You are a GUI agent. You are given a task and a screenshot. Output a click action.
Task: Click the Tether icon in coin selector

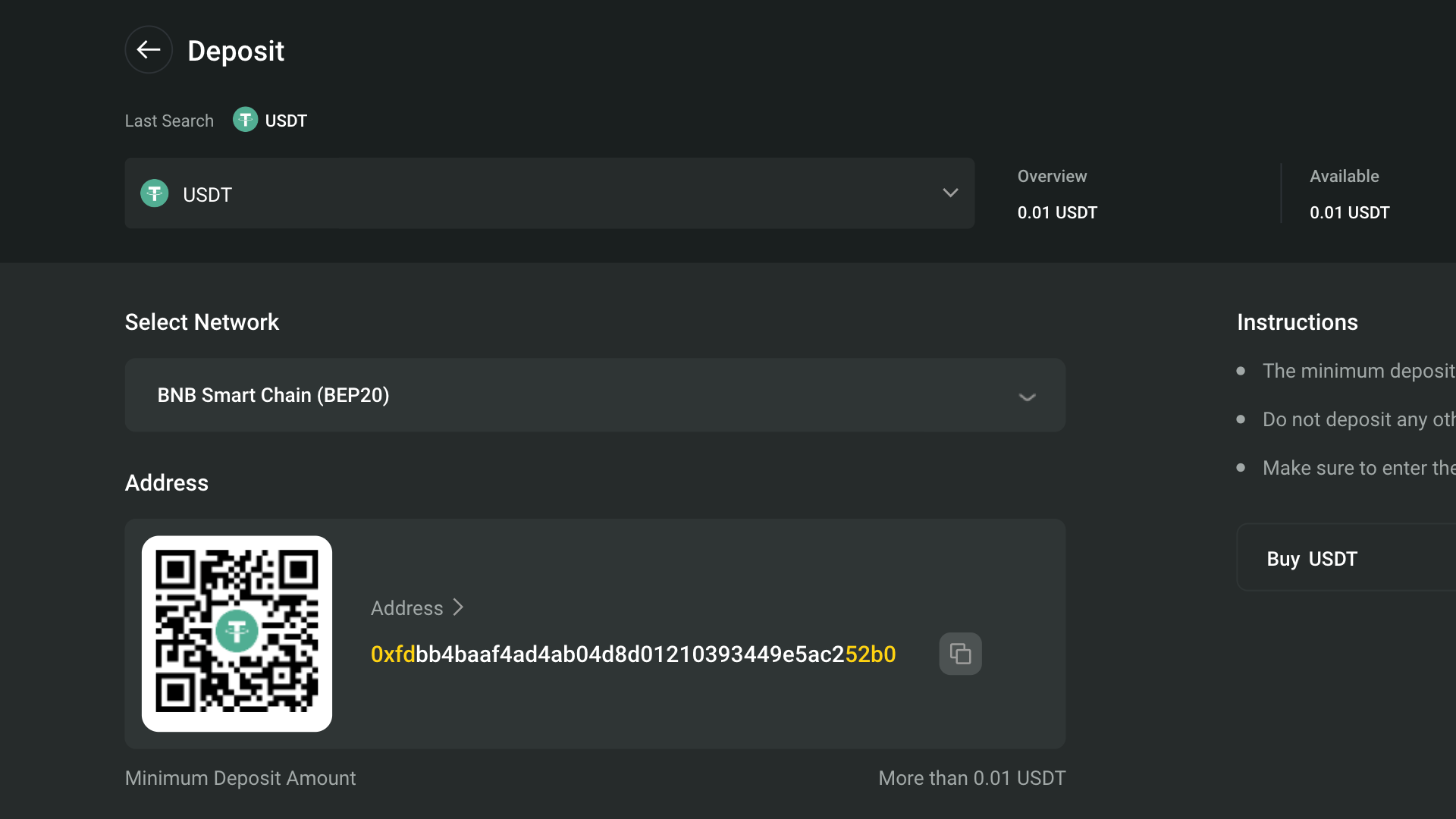coord(155,193)
